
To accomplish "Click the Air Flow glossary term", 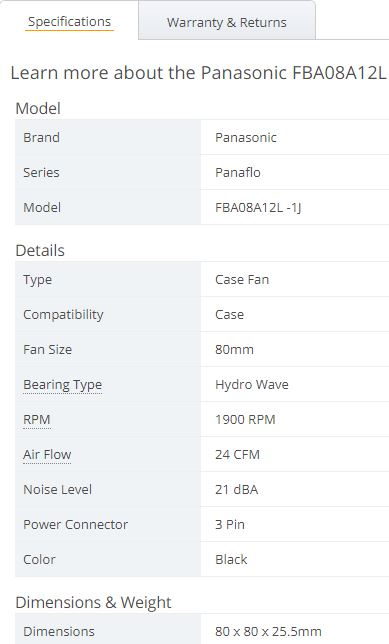I will coord(47,455).
